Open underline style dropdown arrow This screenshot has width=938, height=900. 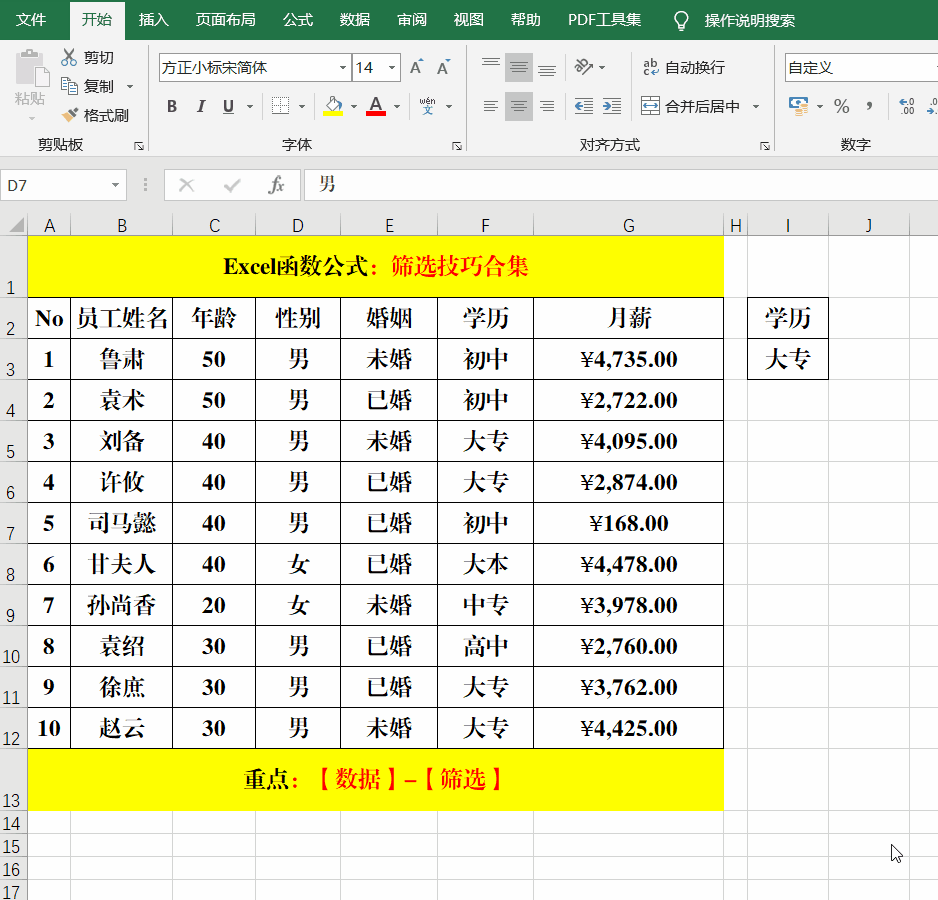point(250,107)
